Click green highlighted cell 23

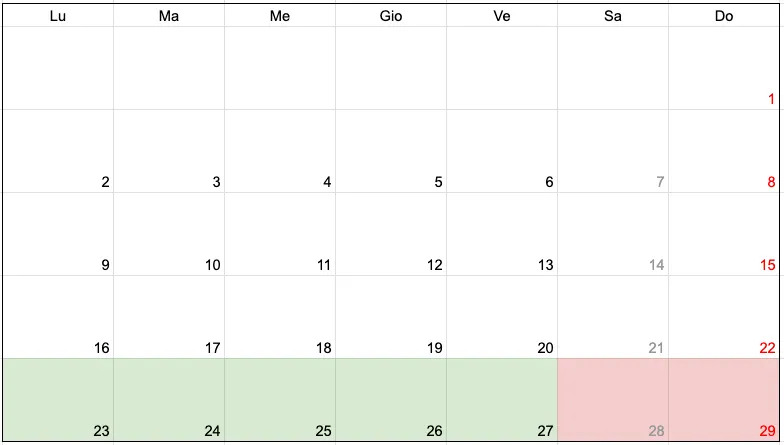click(x=58, y=400)
